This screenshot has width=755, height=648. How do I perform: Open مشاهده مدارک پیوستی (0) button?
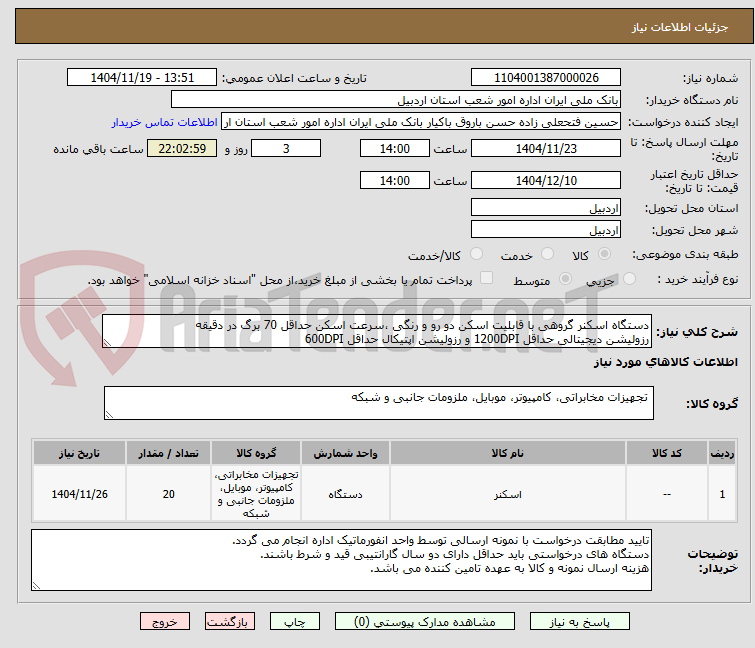point(425,622)
